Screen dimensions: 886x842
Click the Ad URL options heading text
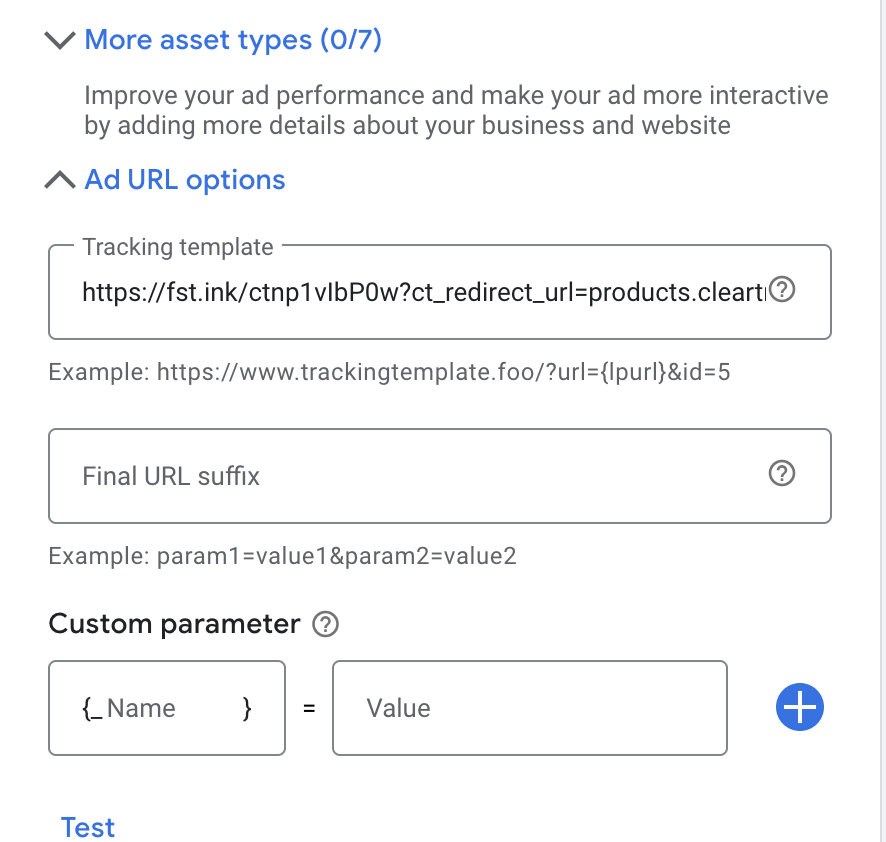[x=185, y=180]
